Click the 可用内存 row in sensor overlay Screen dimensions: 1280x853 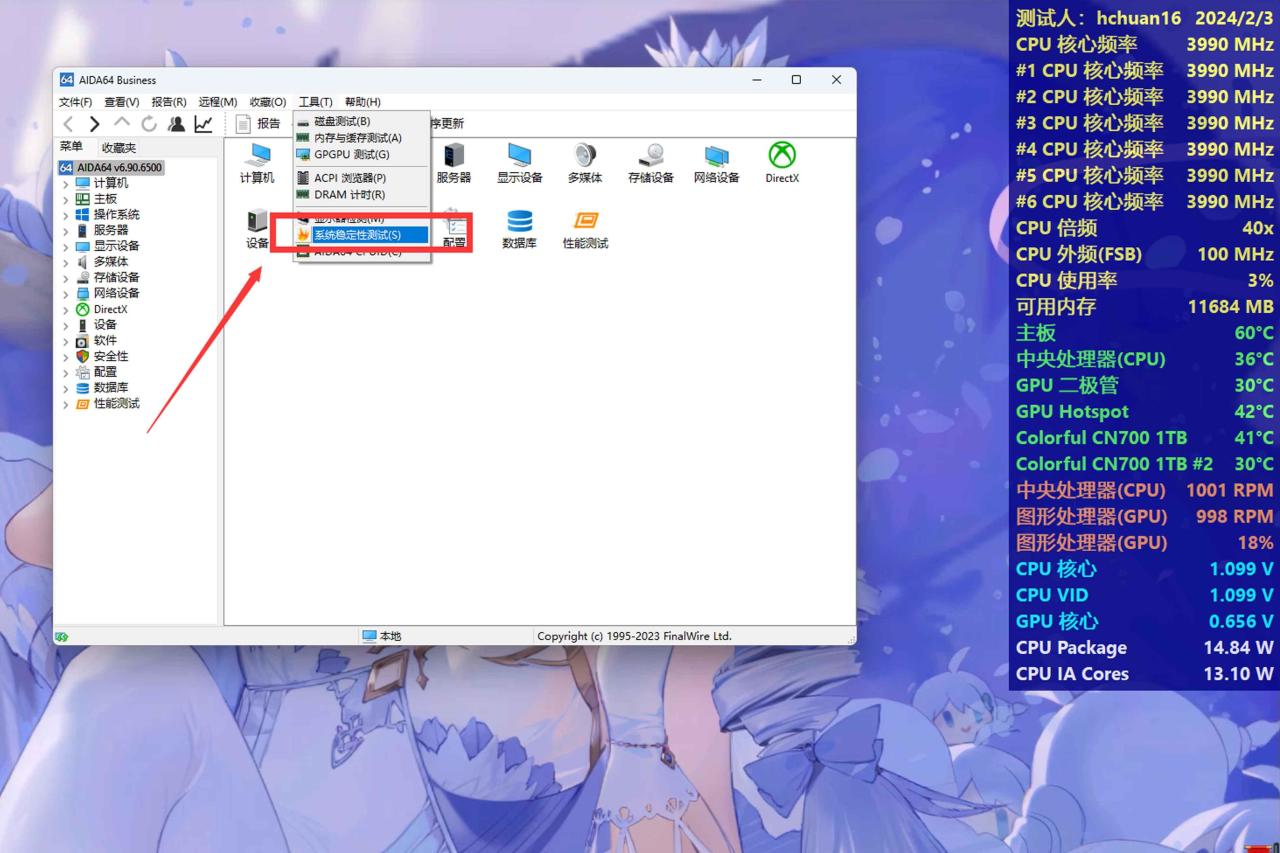[x=1144, y=307]
